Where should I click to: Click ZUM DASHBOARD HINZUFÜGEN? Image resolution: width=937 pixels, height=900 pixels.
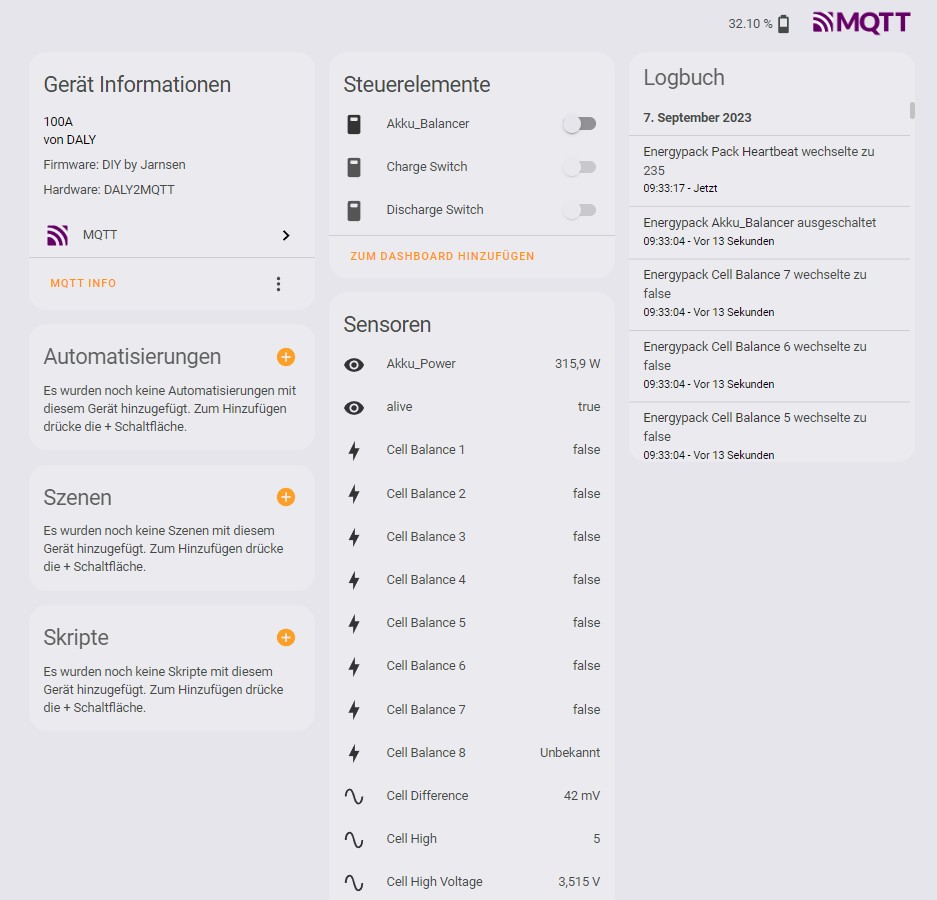coord(441,256)
